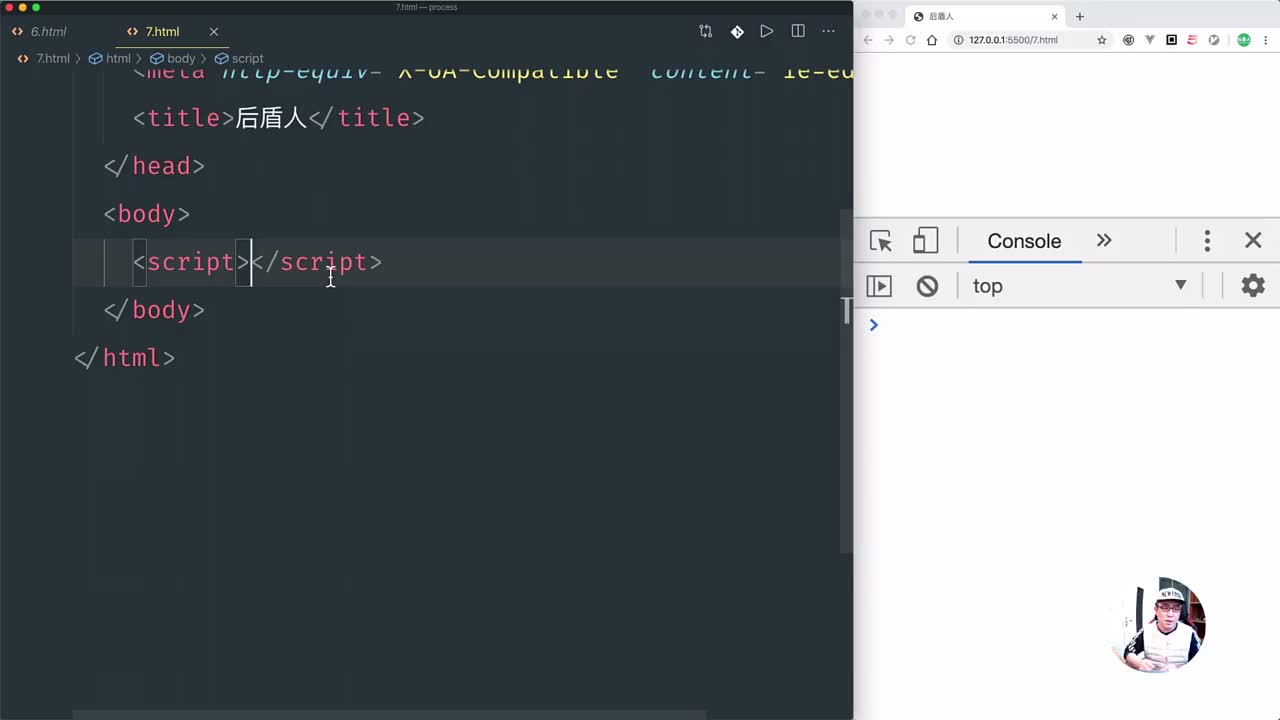Reload the browser page

(x=911, y=40)
